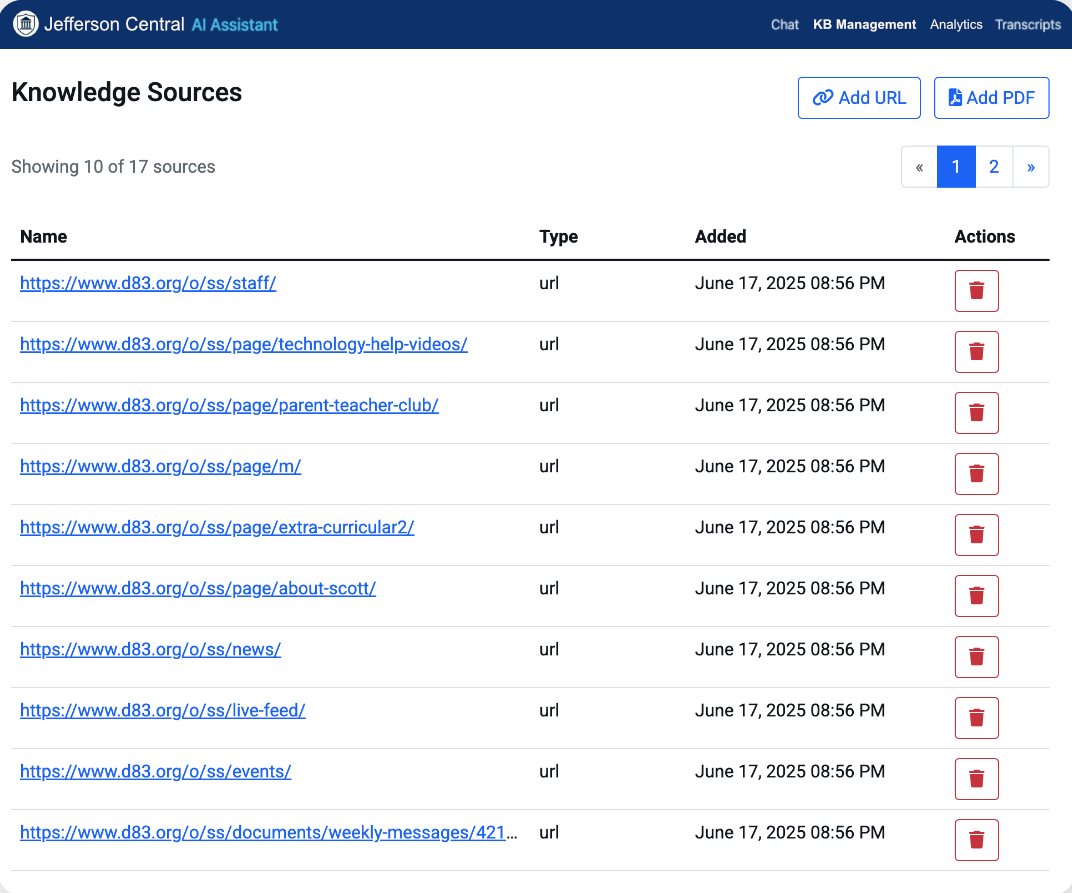Click the news row's 'url' type cell
1072x893 pixels.
coord(548,650)
